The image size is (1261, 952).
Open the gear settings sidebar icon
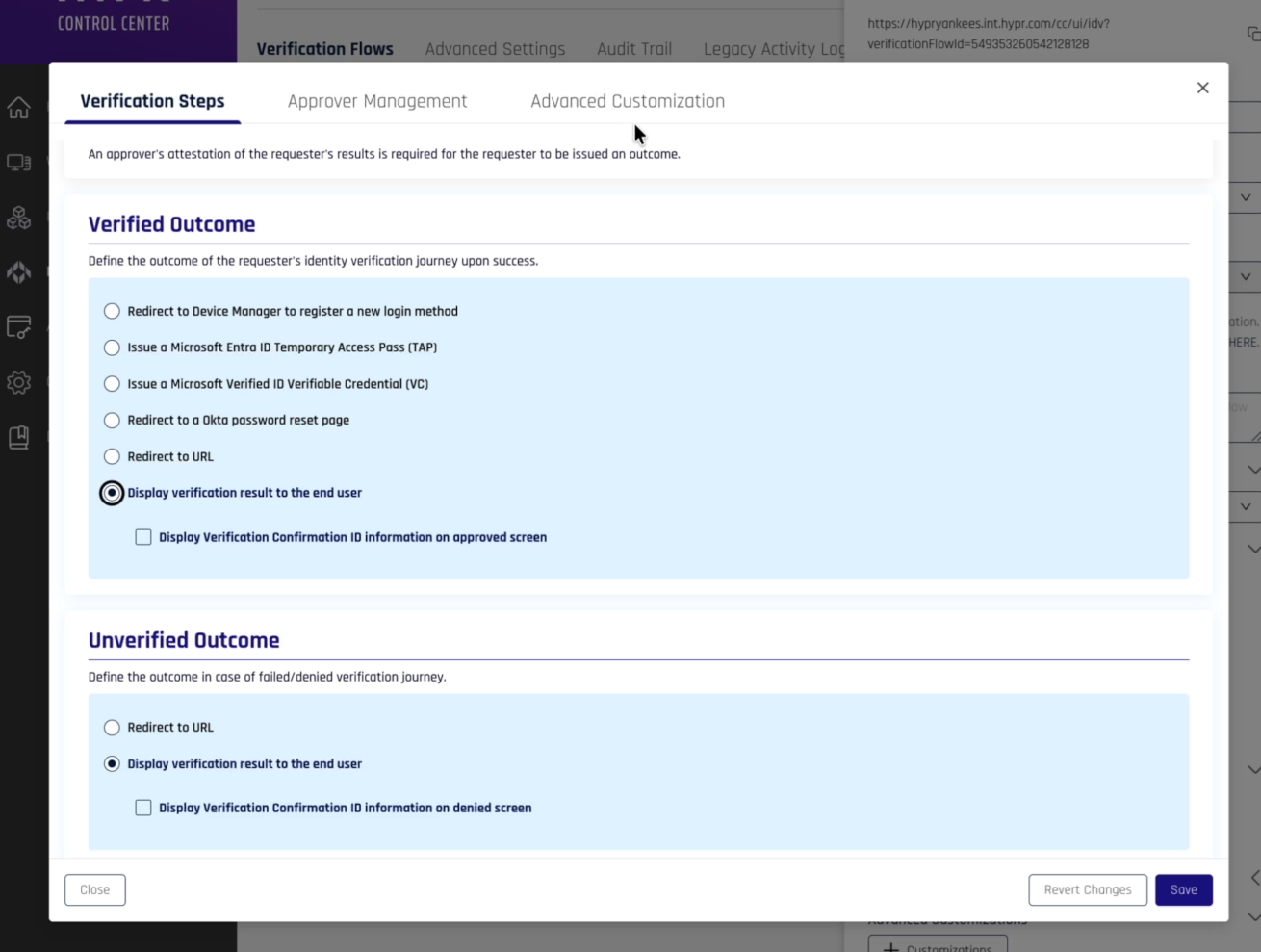pos(18,382)
